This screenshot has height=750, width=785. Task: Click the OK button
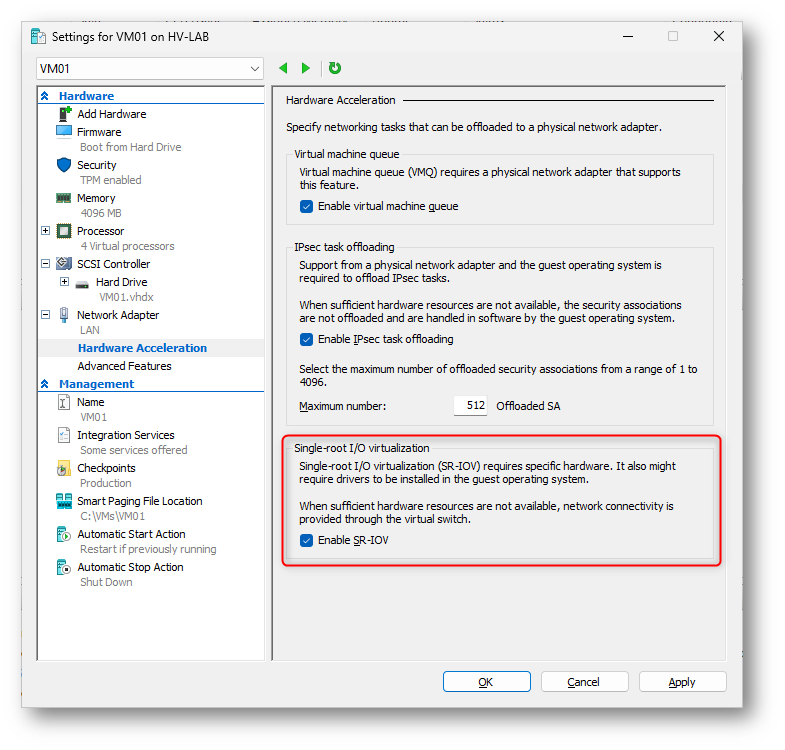(x=487, y=682)
